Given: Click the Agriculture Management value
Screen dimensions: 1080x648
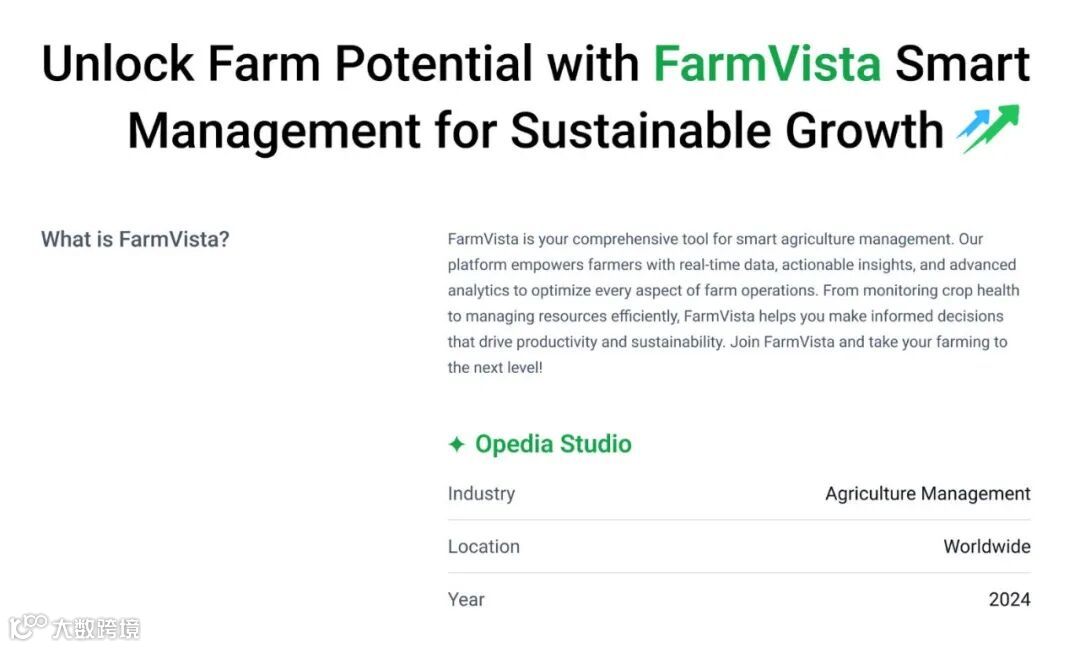Looking at the screenshot, I should pyautogui.click(x=927, y=494).
